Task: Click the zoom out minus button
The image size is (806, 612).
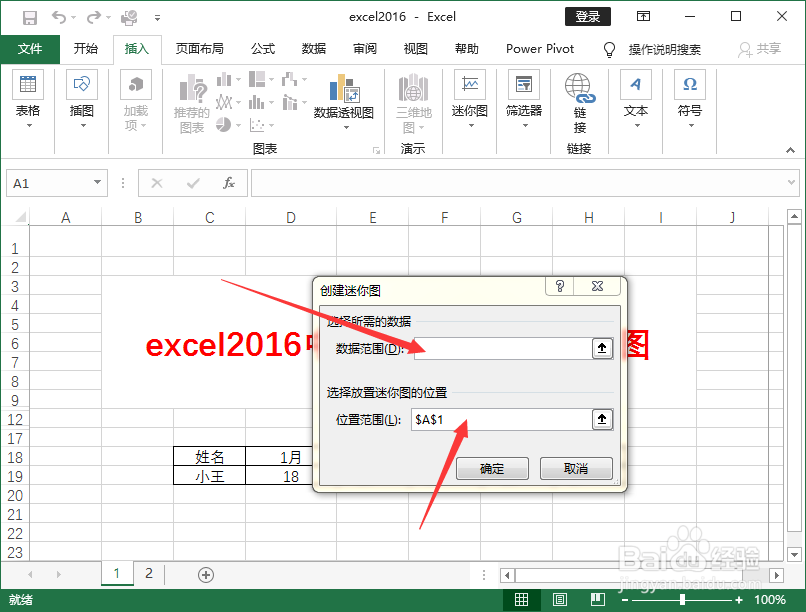Action: click(x=625, y=600)
